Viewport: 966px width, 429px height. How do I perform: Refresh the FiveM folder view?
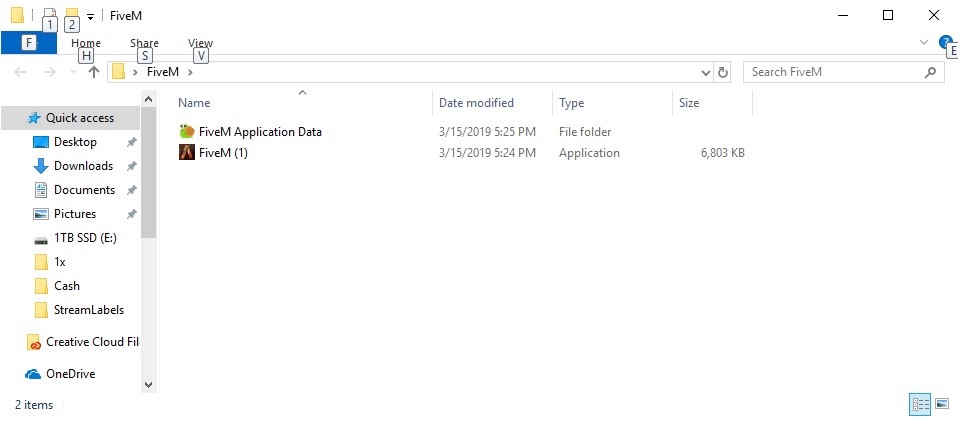(x=723, y=73)
